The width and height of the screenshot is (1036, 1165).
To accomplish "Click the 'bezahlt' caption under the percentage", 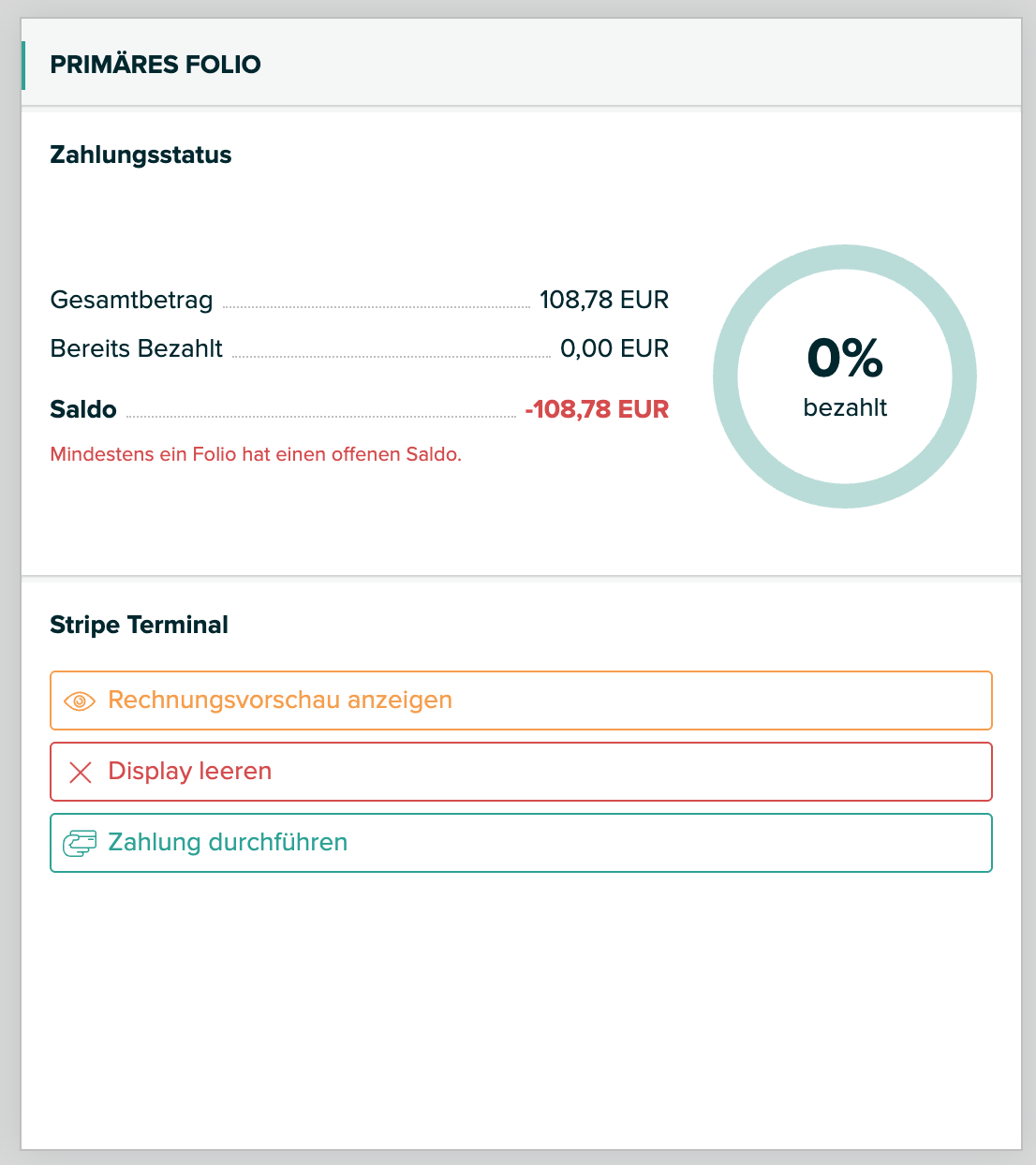I will pos(845,407).
